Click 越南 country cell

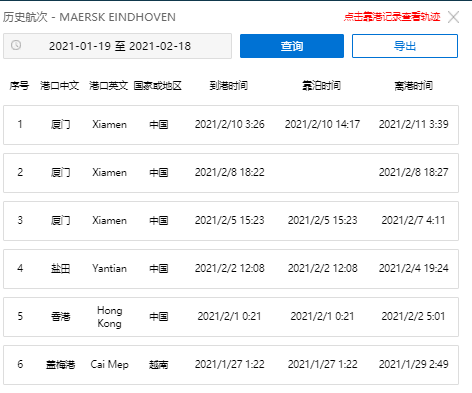pos(159,365)
